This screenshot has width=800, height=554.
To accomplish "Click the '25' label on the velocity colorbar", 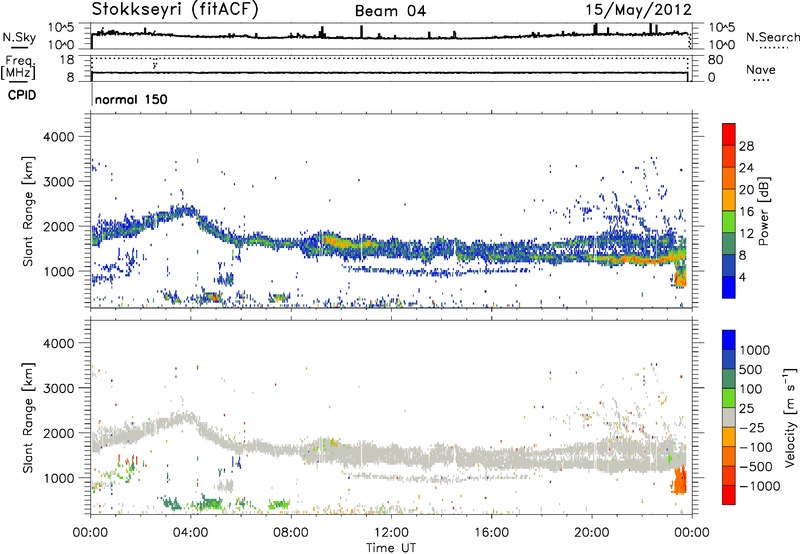I will [746, 408].
